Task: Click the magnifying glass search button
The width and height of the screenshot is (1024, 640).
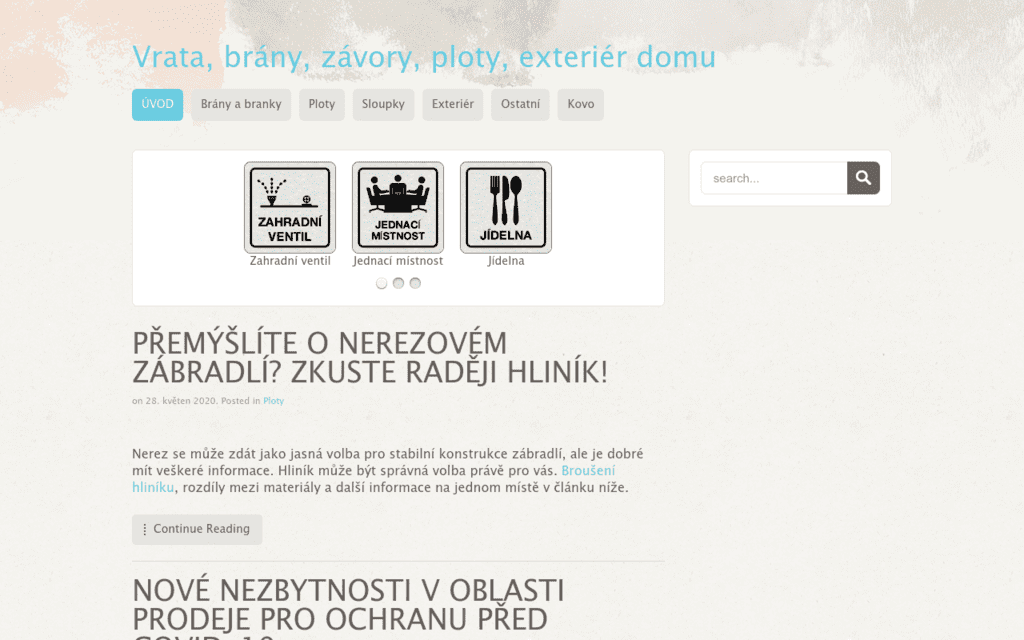Action: (x=863, y=178)
